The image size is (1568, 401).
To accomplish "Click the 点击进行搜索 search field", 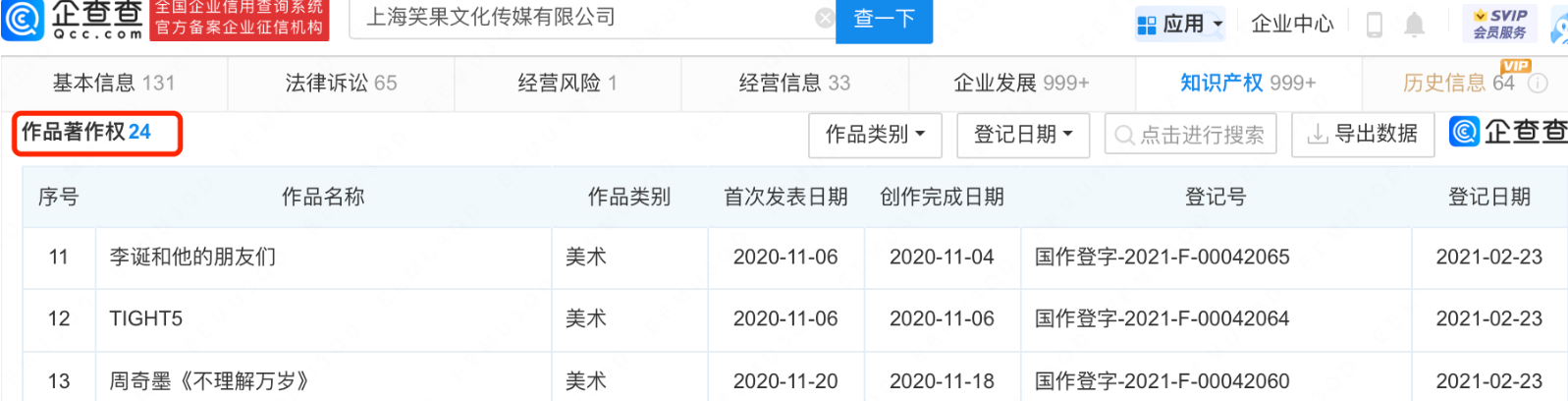I will [x=1190, y=135].
